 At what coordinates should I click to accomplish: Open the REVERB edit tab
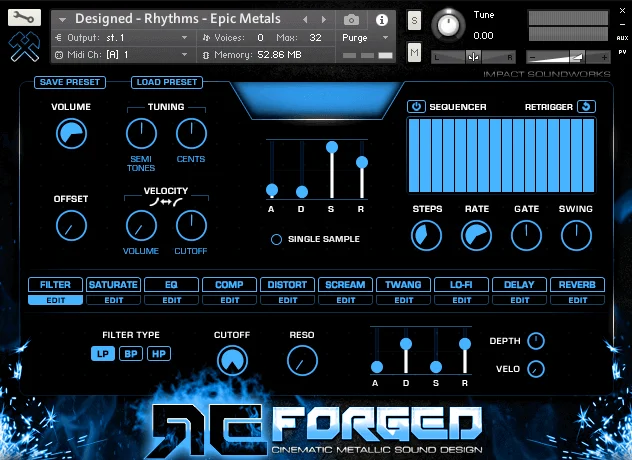578,300
